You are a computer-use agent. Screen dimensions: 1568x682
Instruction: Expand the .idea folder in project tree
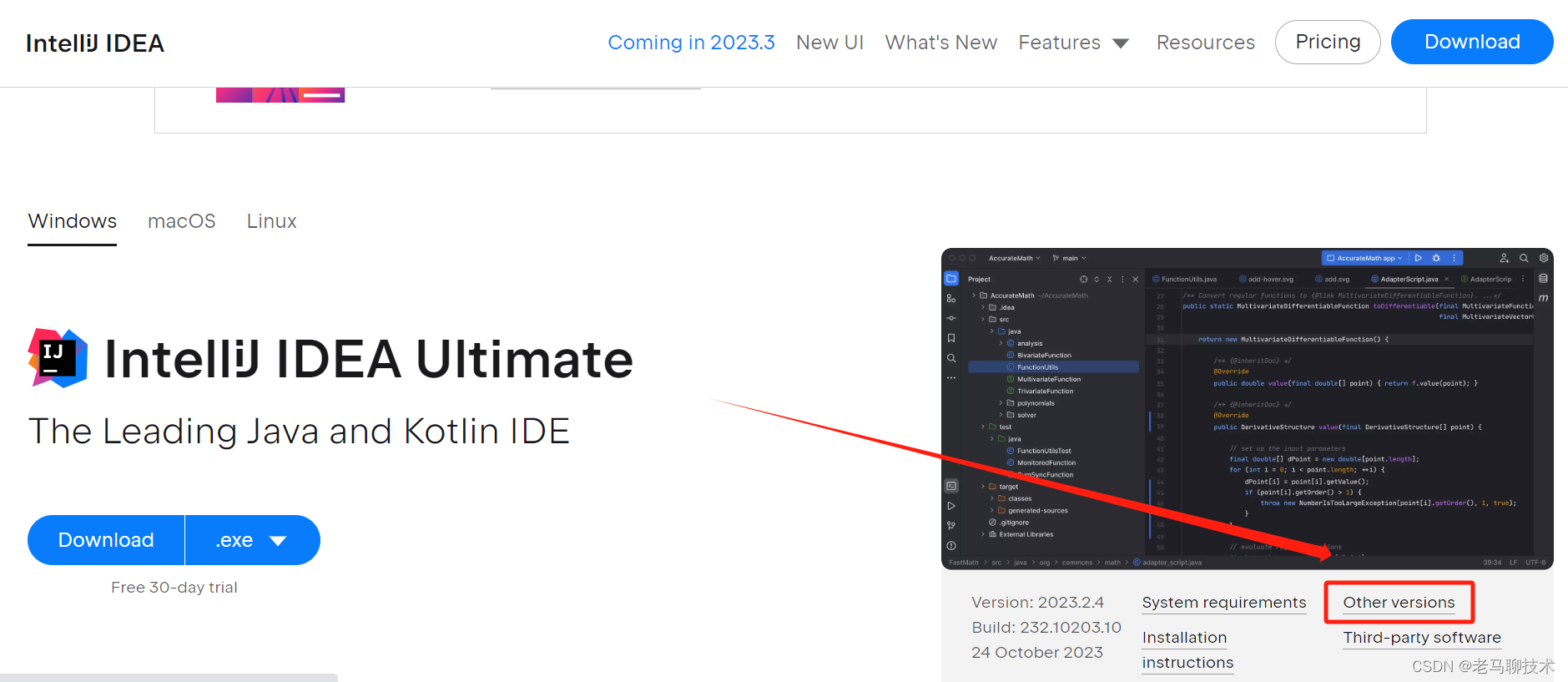983,307
